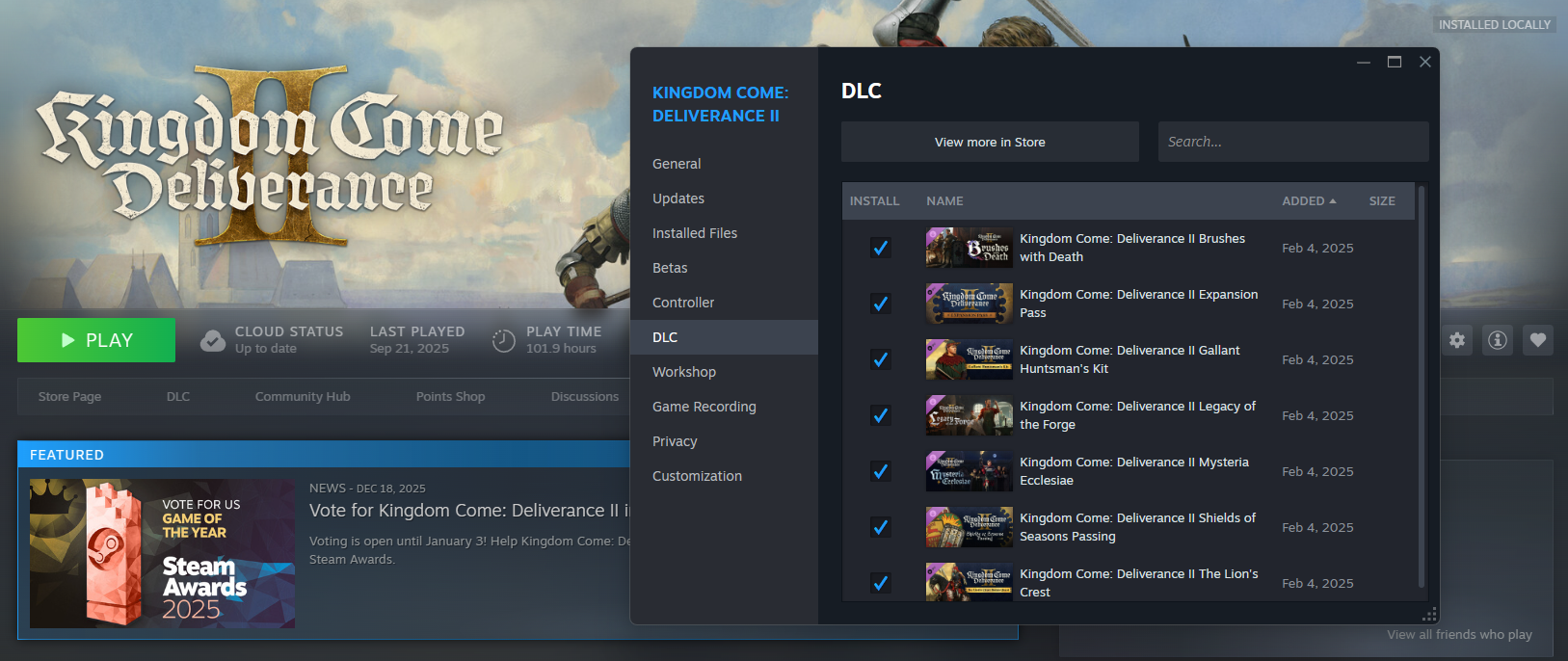Toggle Gallant Huntsman's Kit install checkbox
Image resolution: width=1568 pixels, height=661 pixels.
pos(880,359)
